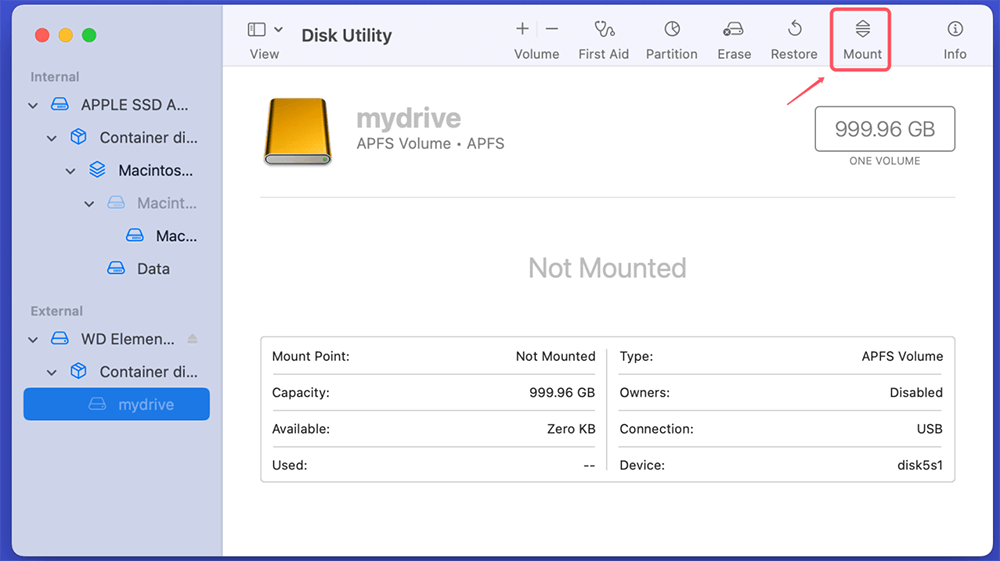Run First Aid on the volume
The image size is (1000, 561).
click(603, 30)
